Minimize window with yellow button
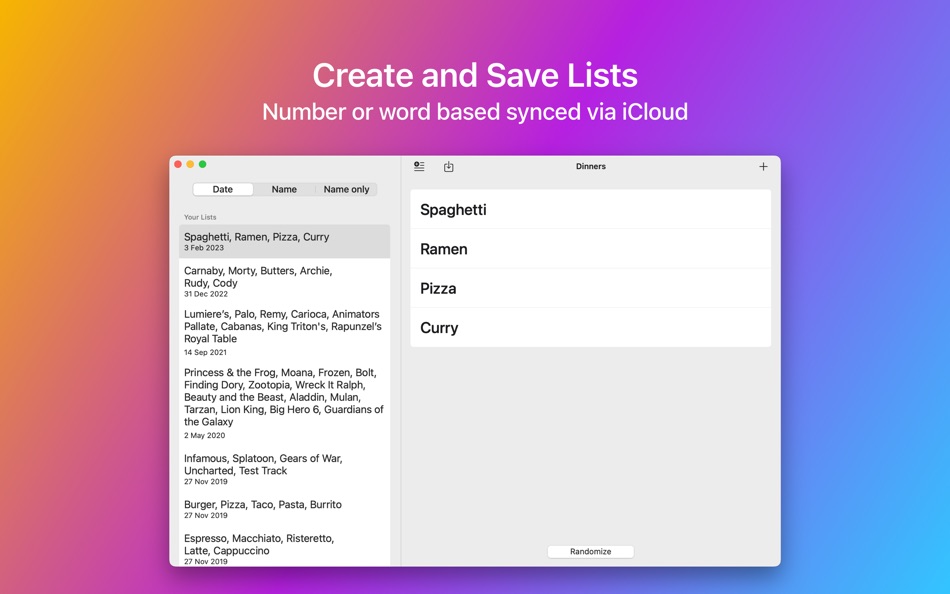950x594 pixels. tap(190, 164)
